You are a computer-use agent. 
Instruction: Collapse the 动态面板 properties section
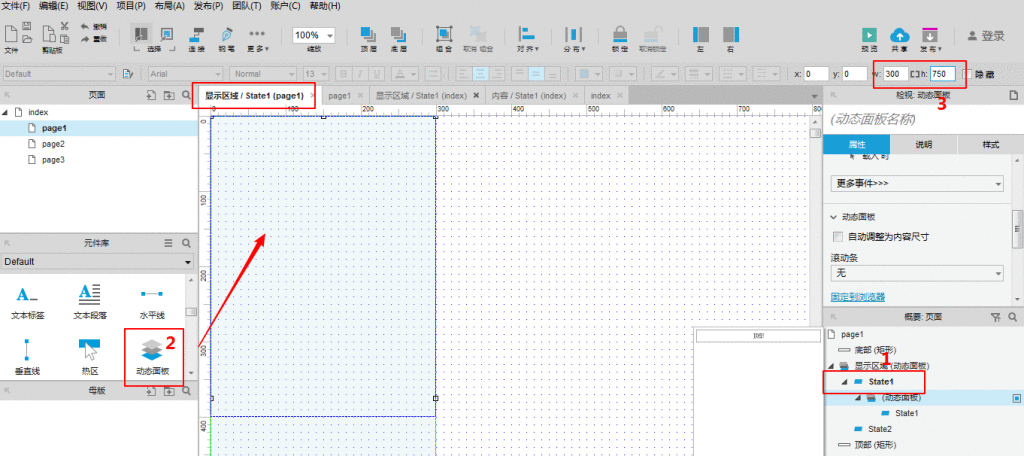pos(834,217)
